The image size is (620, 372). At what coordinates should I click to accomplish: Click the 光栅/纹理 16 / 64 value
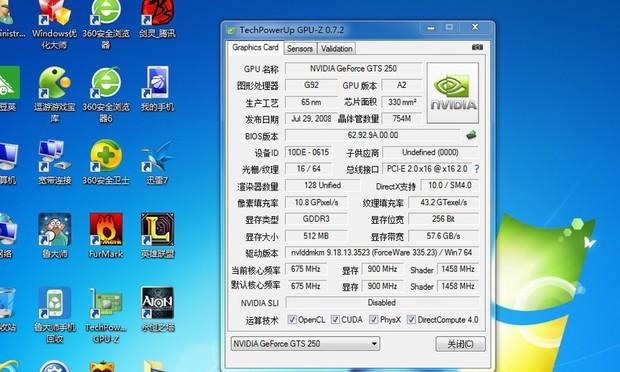click(x=308, y=169)
